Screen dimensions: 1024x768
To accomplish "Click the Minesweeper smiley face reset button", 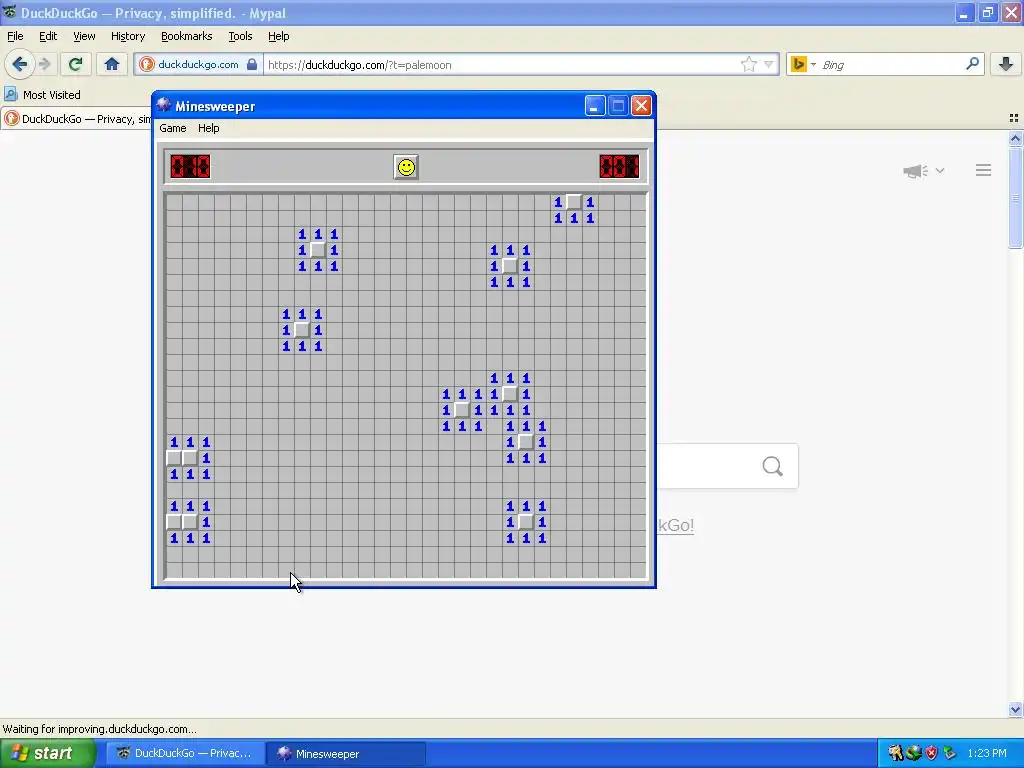I will pos(406,167).
